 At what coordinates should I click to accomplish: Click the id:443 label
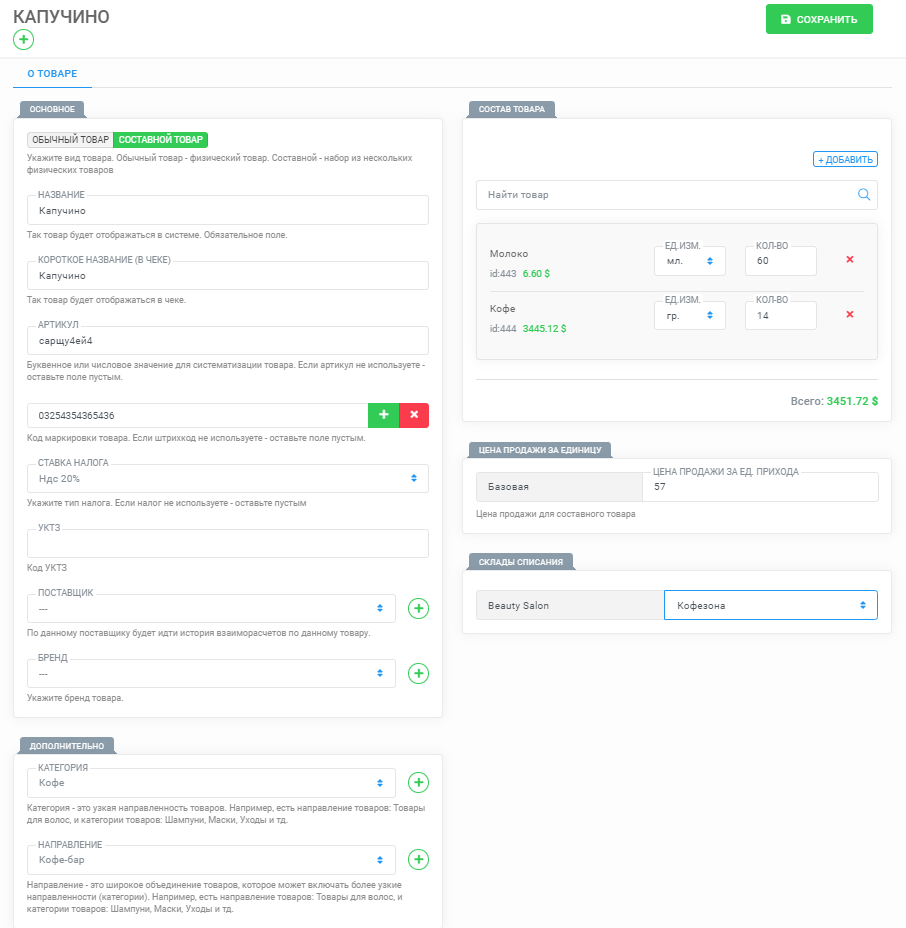click(x=503, y=273)
